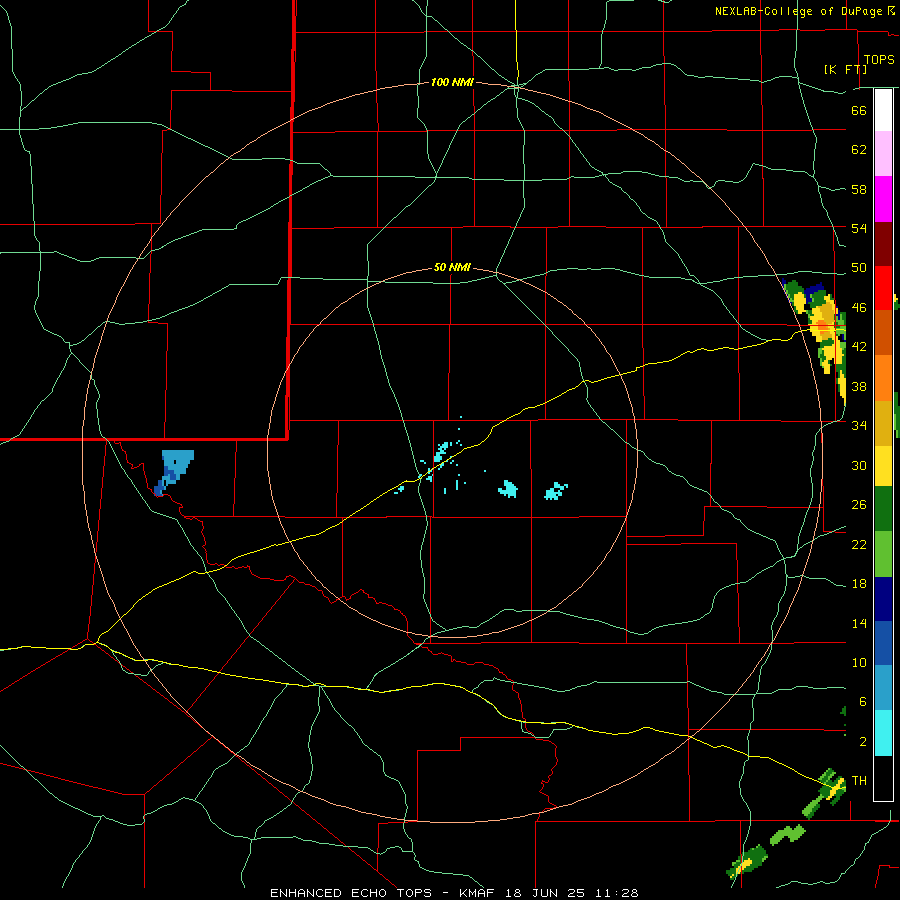Click the white swatch in the tops legend
The image size is (900, 900).
(883, 110)
